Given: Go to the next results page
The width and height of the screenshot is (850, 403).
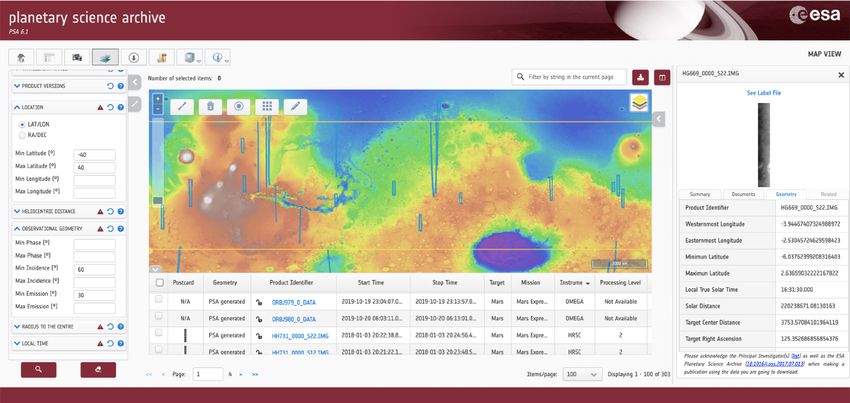Looking at the screenshot, I should pyautogui.click(x=241, y=374).
